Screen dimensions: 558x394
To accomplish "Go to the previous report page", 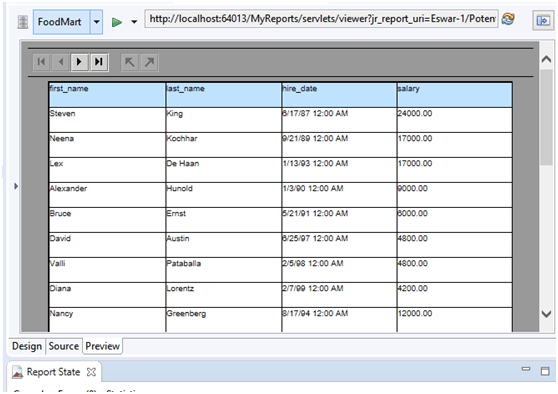I will coord(60,62).
